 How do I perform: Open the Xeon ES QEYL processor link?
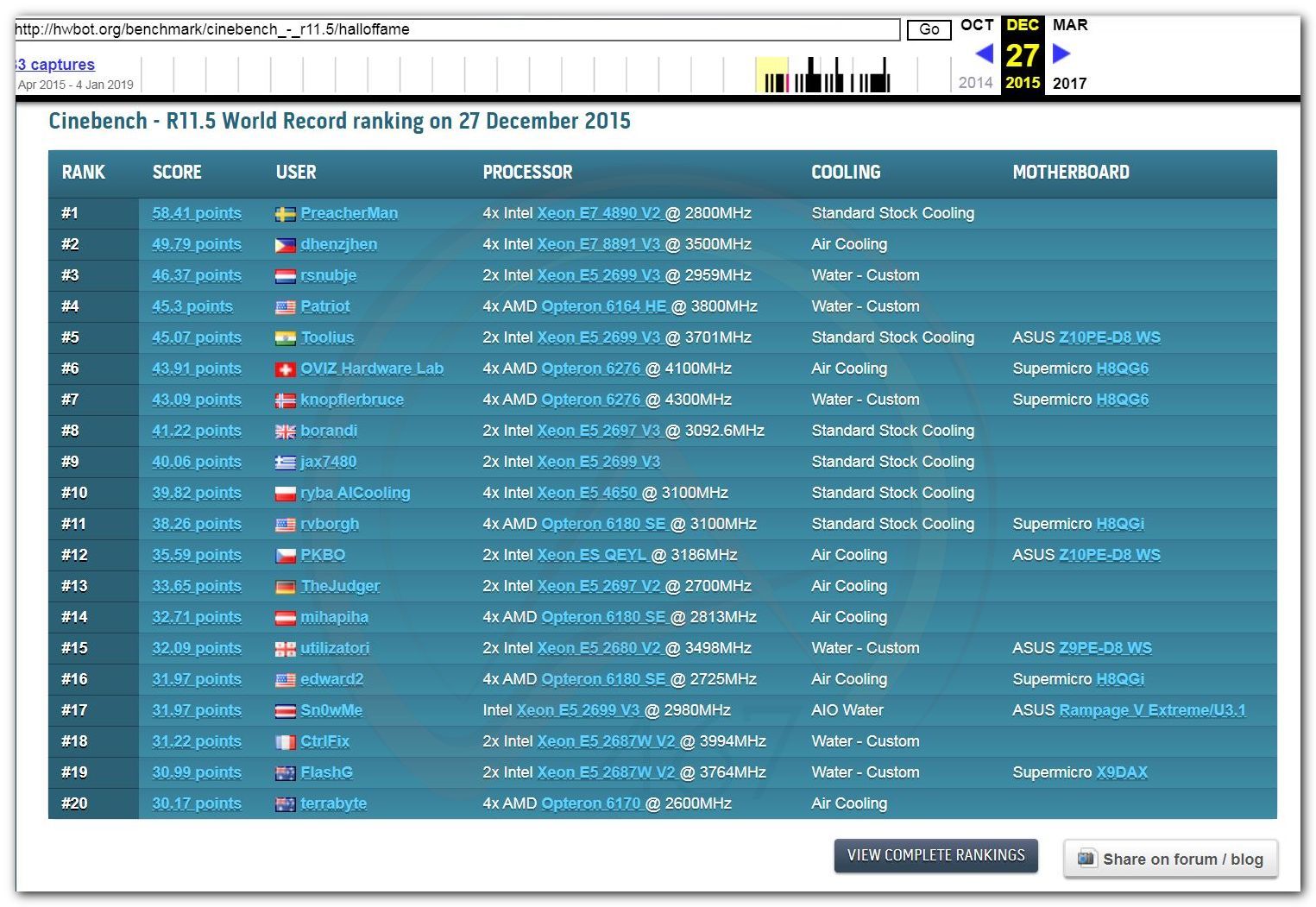pos(591,556)
